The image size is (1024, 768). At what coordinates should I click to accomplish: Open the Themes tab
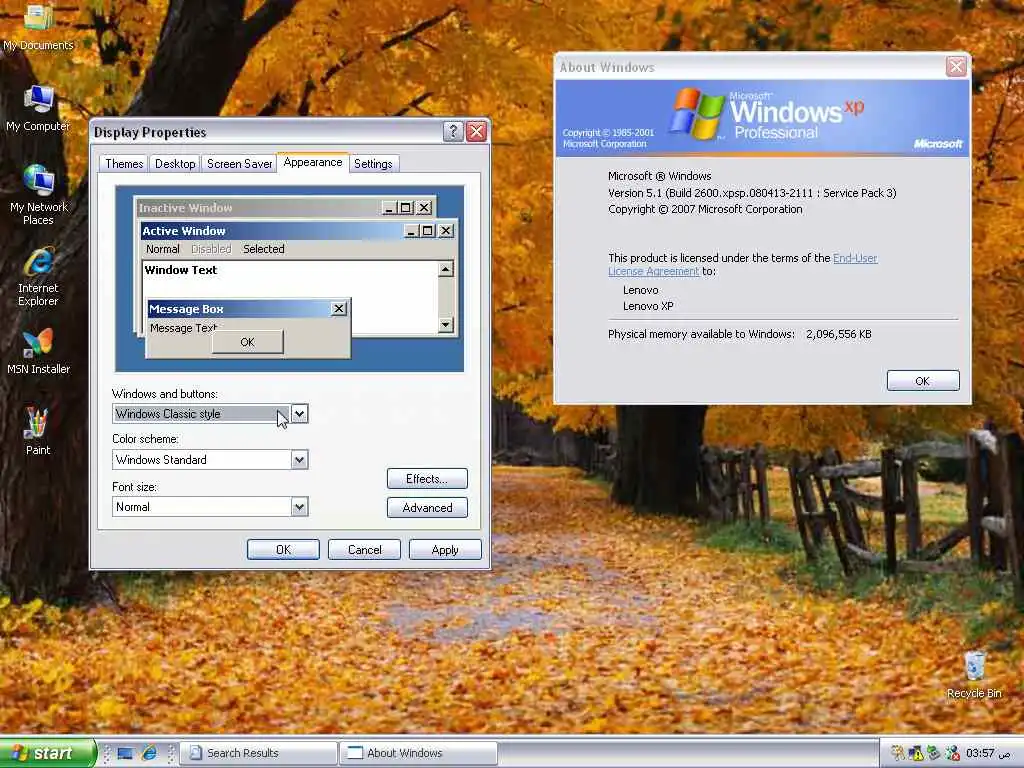123,164
